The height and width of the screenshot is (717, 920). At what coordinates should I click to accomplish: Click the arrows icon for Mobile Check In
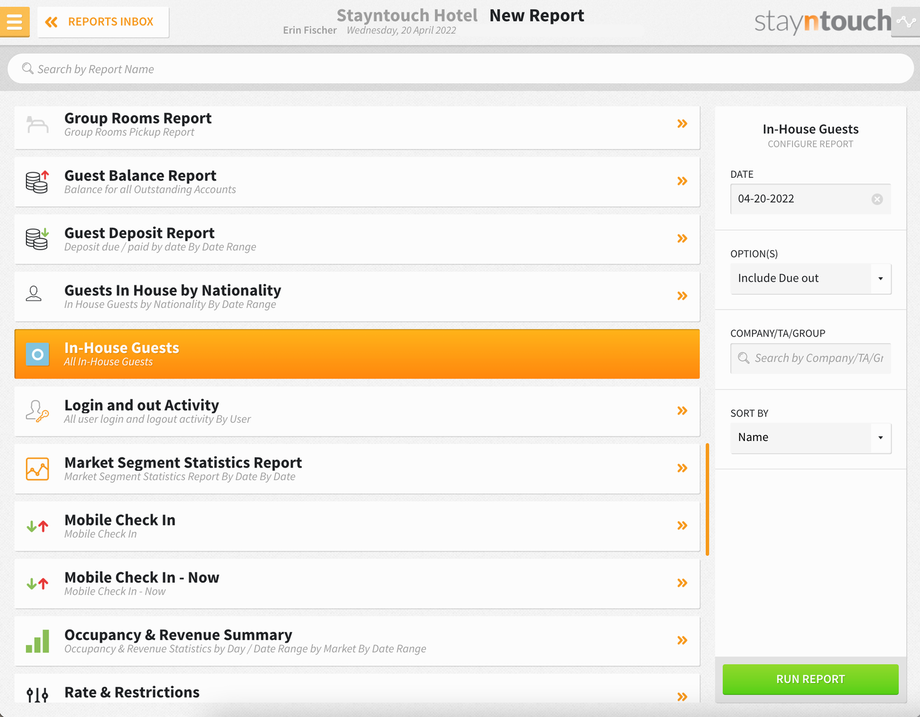click(38, 526)
